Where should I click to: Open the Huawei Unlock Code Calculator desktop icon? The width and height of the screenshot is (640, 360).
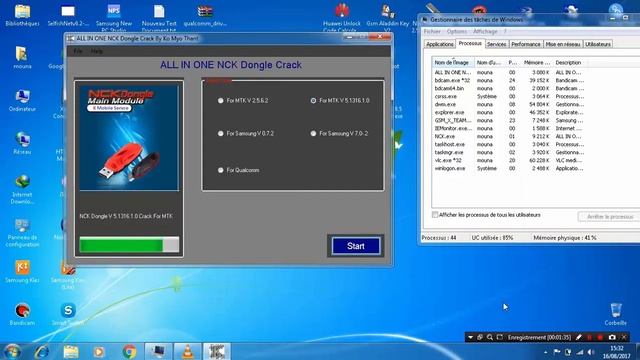[342, 17]
